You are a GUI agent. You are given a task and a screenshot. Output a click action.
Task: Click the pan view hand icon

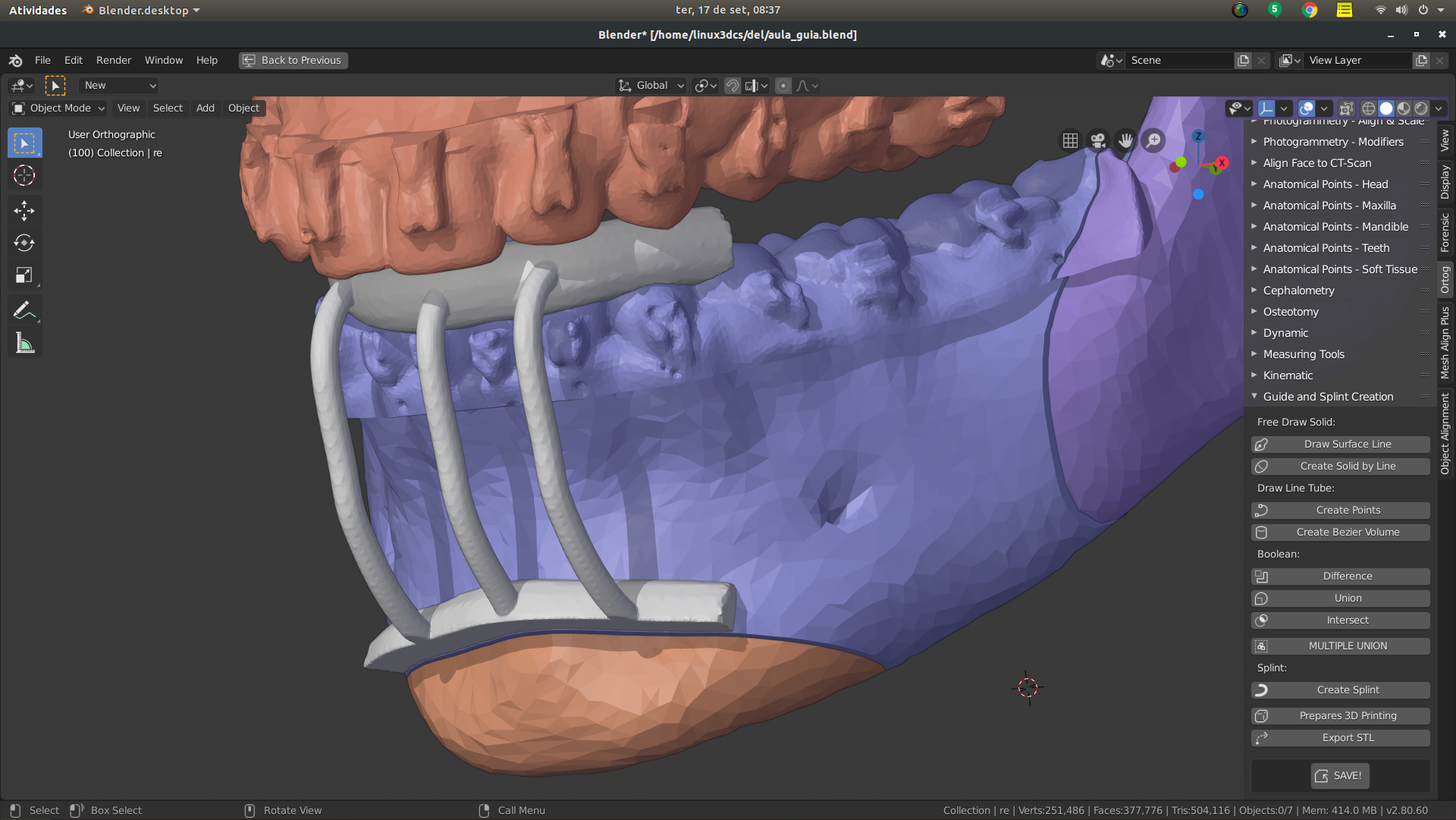1125,140
